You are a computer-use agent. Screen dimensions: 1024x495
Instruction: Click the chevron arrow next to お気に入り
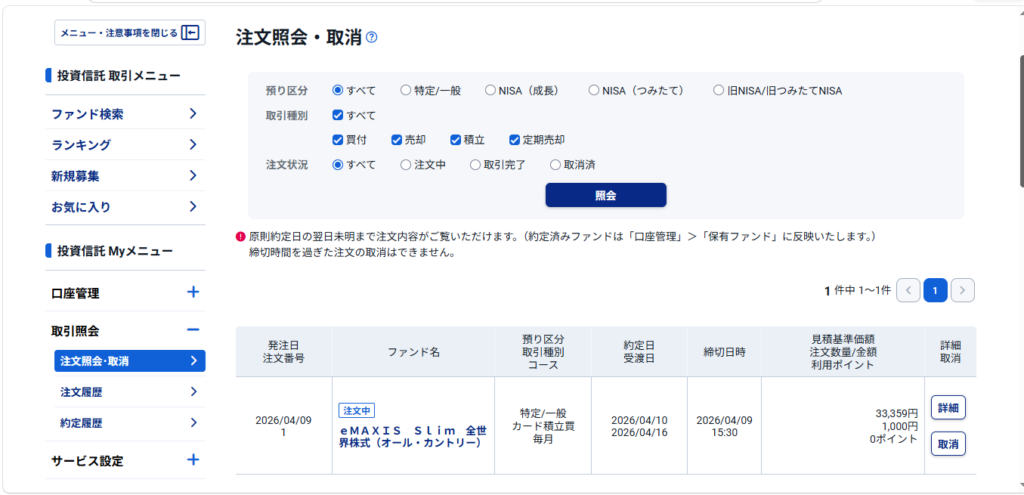193,207
